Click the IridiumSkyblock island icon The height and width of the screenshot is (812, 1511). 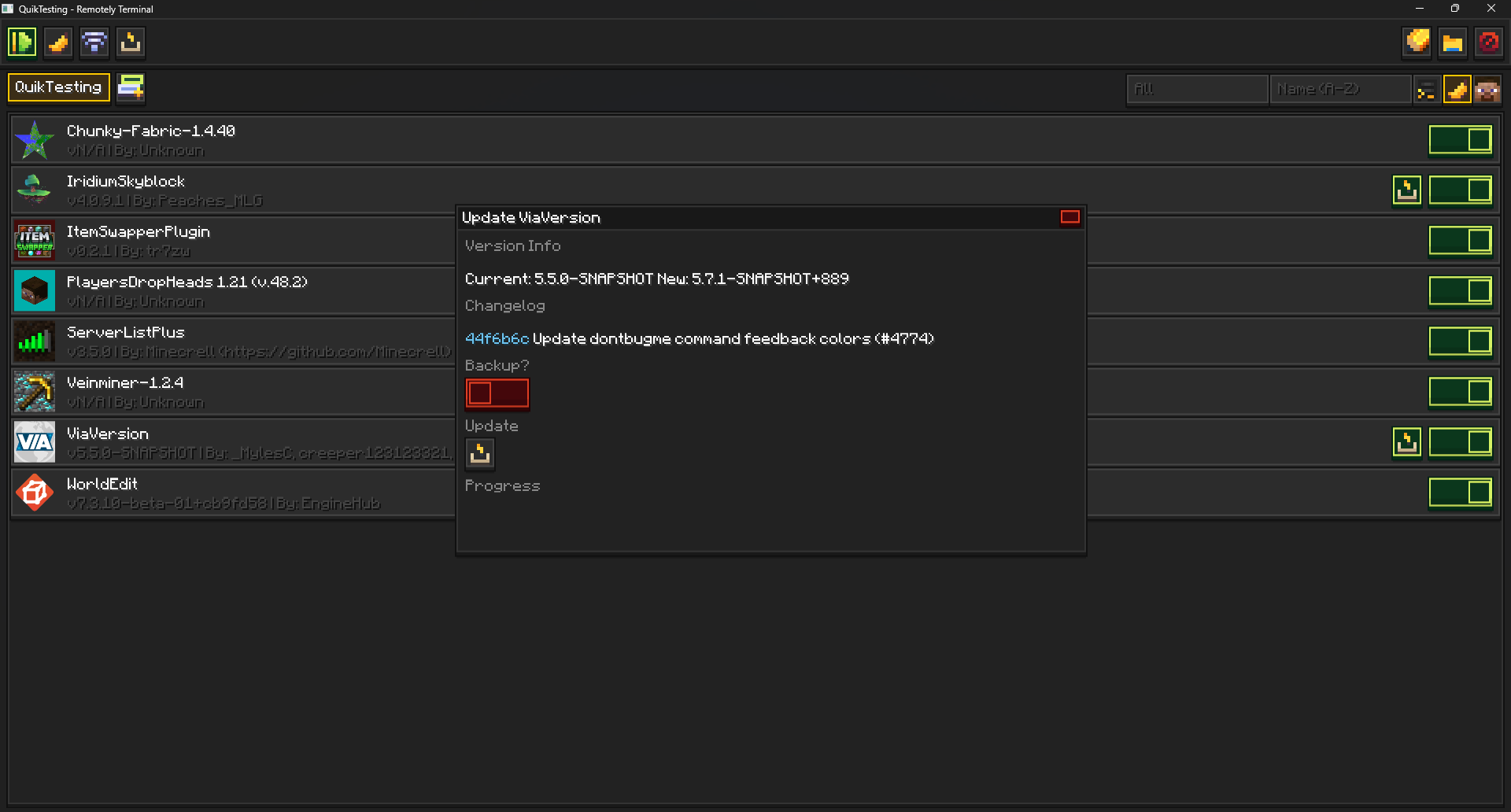[x=35, y=190]
